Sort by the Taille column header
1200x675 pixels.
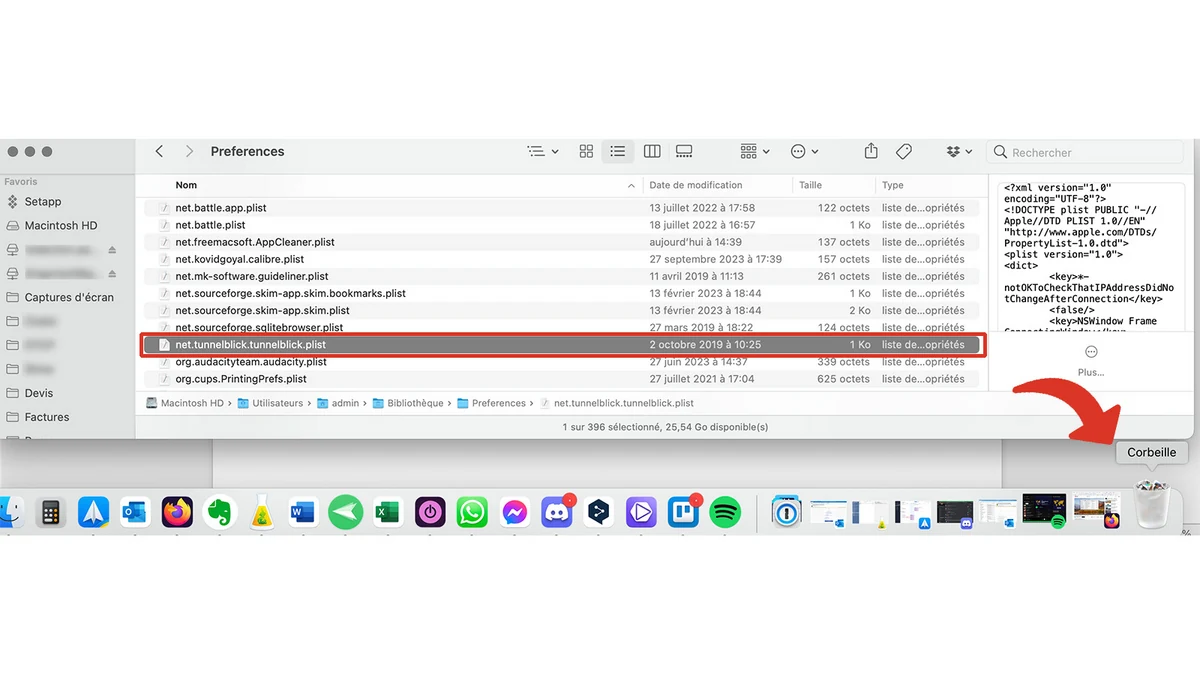pyautogui.click(x=810, y=185)
